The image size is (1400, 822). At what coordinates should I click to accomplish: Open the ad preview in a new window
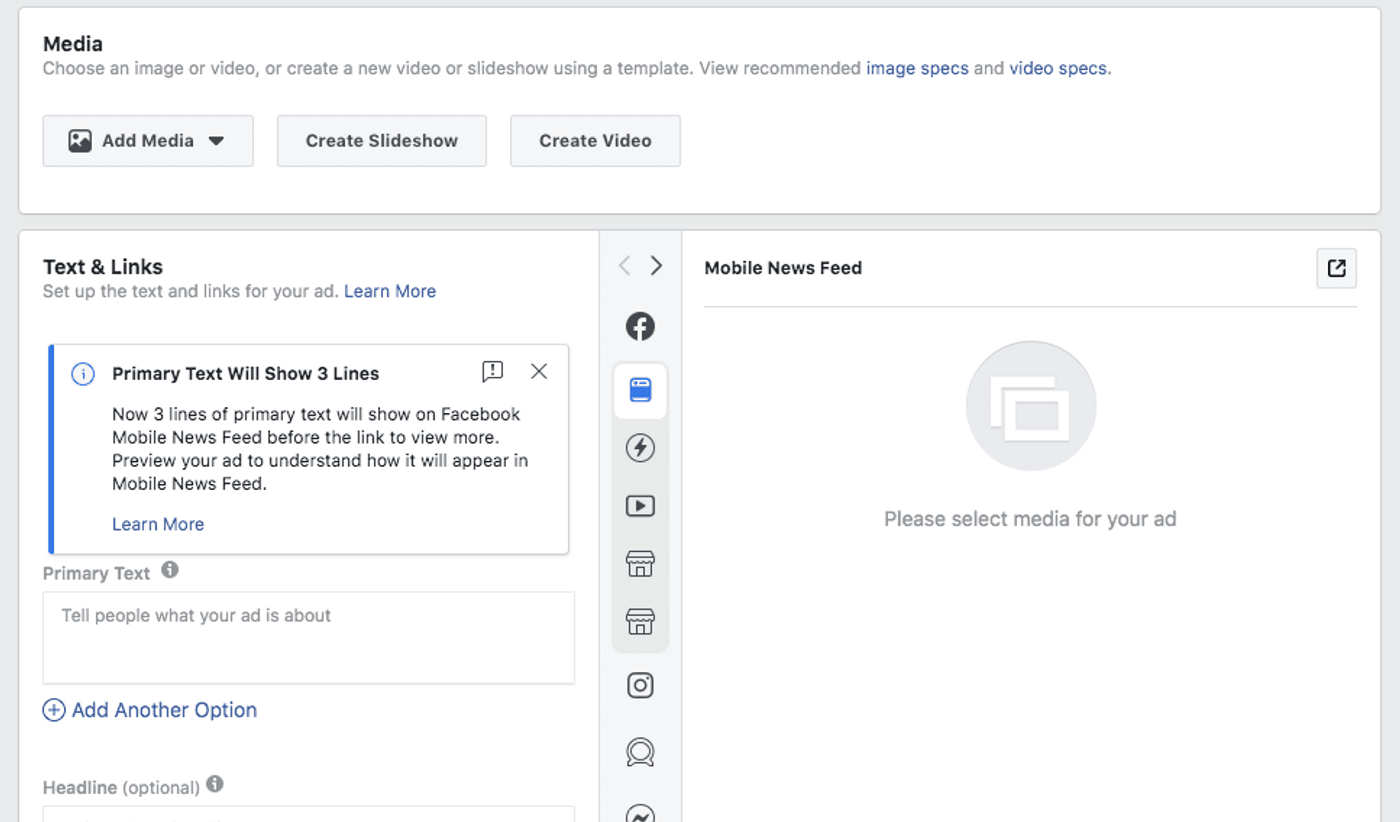(1336, 268)
